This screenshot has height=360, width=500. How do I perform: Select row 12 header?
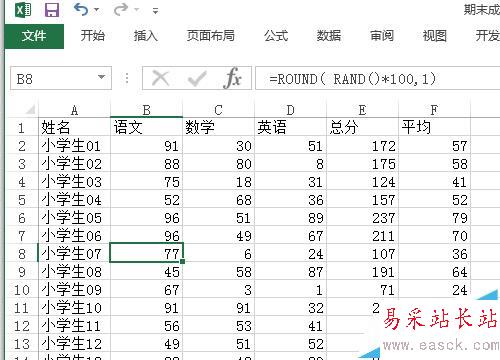pos(22,326)
